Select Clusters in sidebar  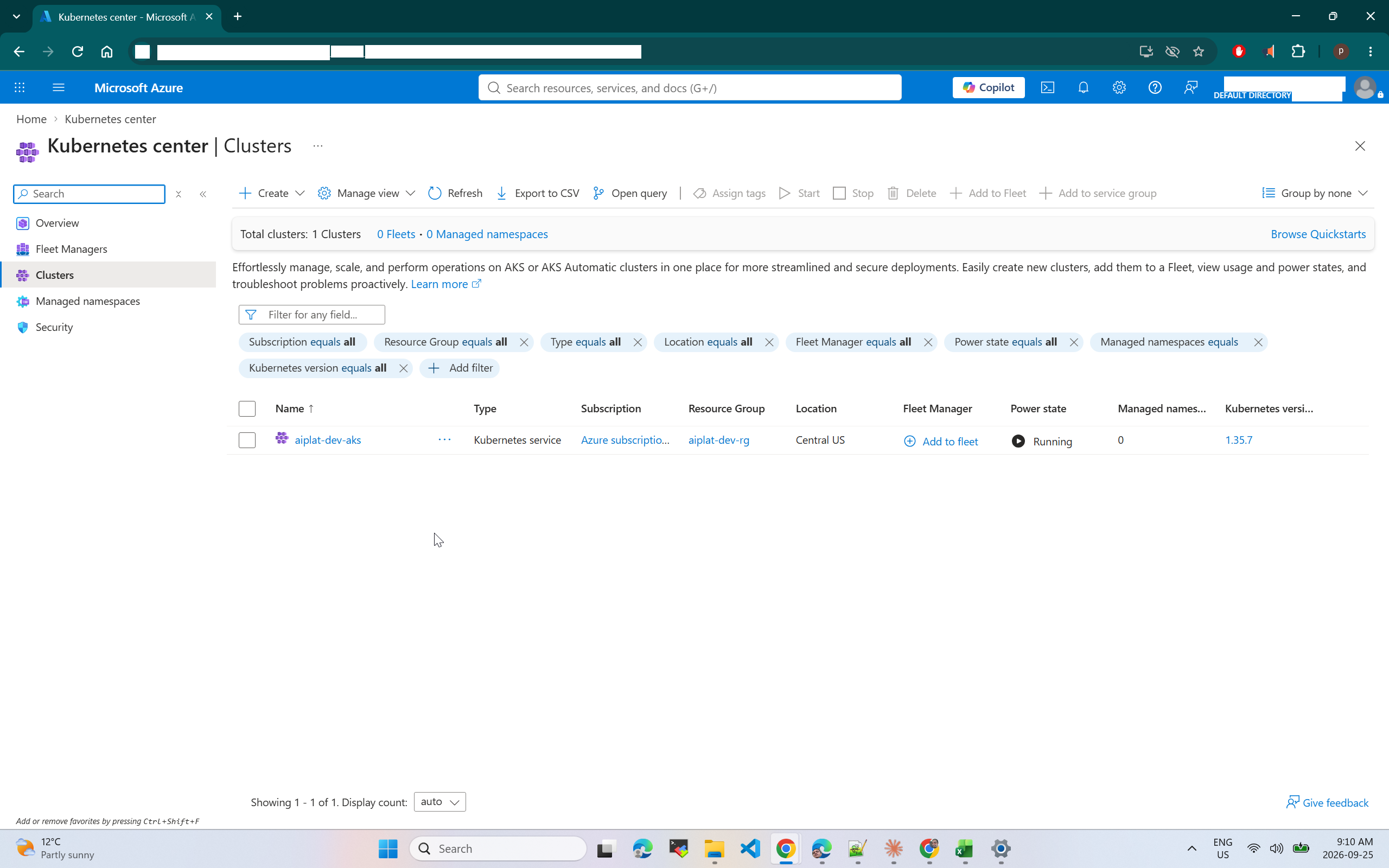(108, 275)
